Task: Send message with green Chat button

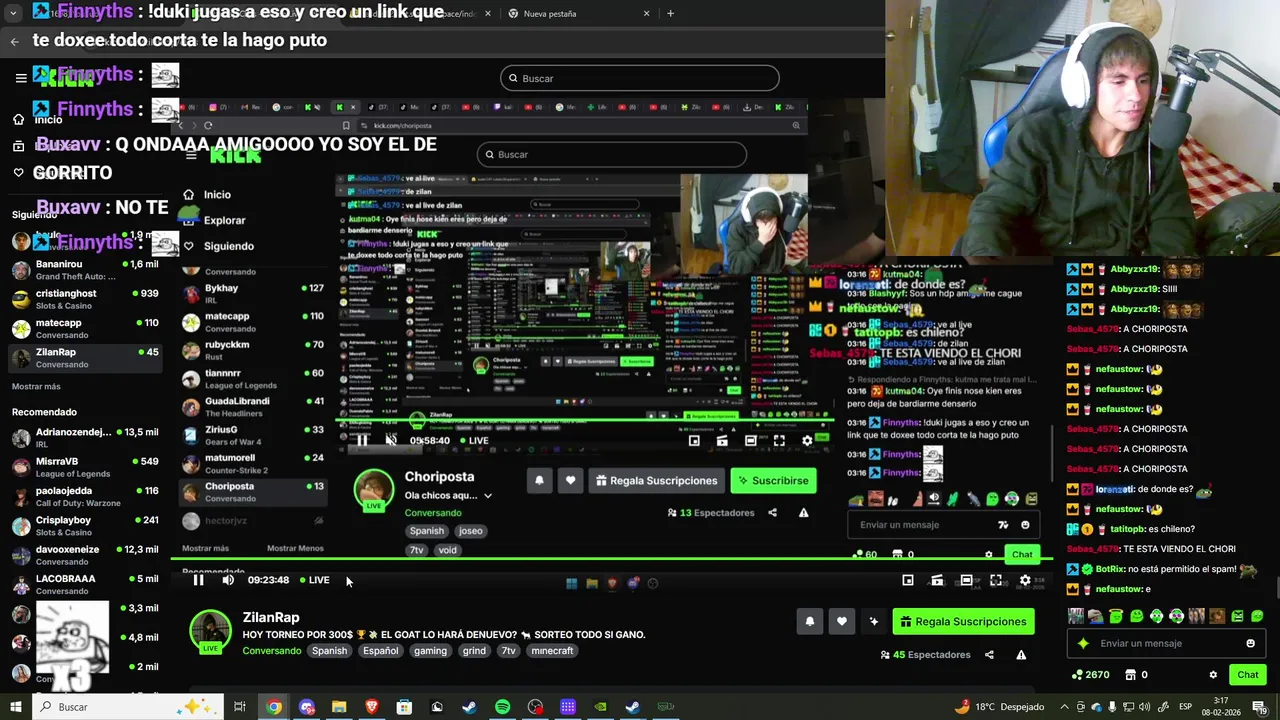Action: 1247,675
